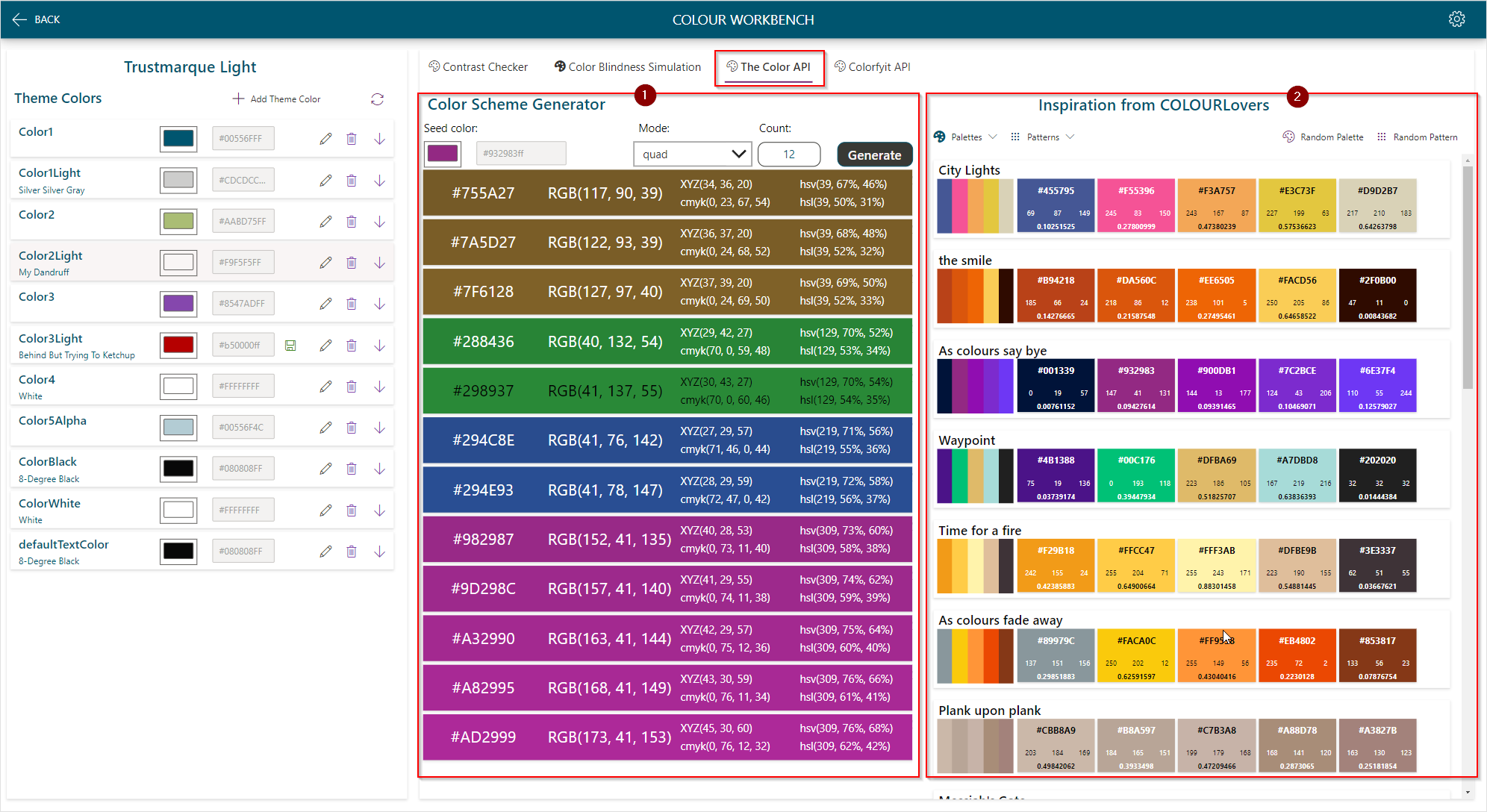This screenshot has width=1487, height=812.
Task: Delete defaultTextColor using the trash icon
Action: point(352,552)
